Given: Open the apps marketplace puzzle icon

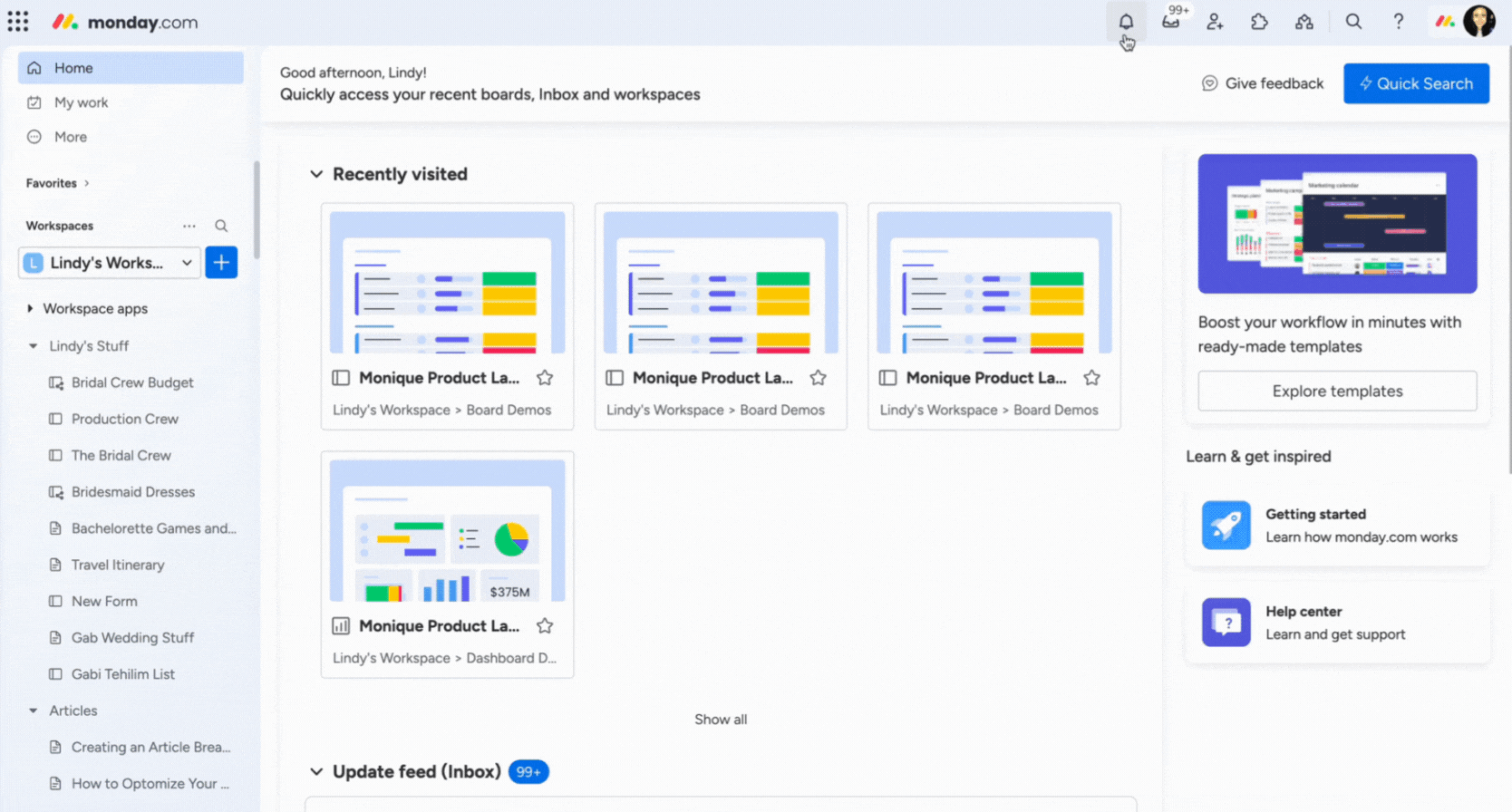Looking at the screenshot, I should tap(1259, 22).
